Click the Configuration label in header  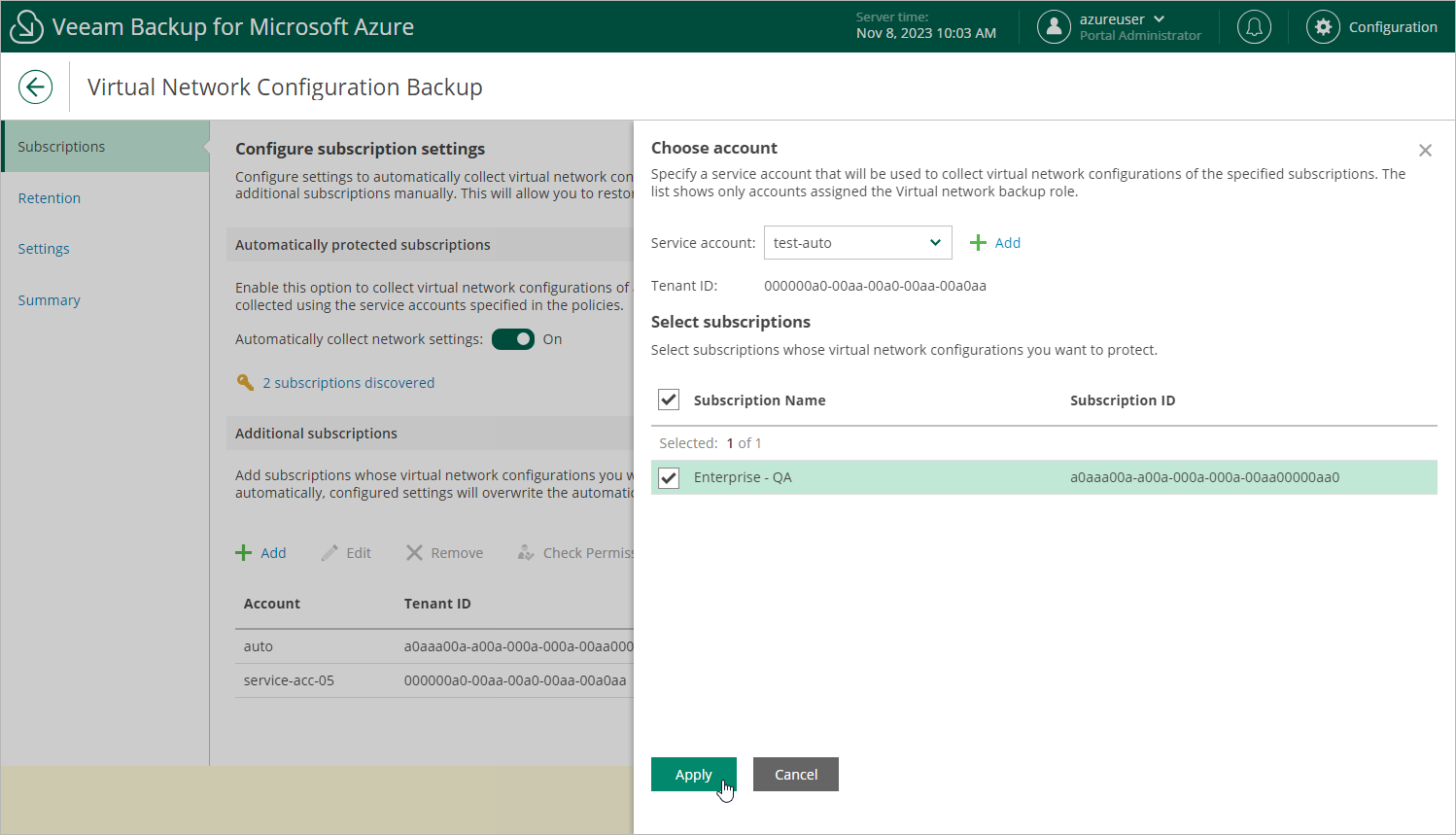pos(1393,27)
